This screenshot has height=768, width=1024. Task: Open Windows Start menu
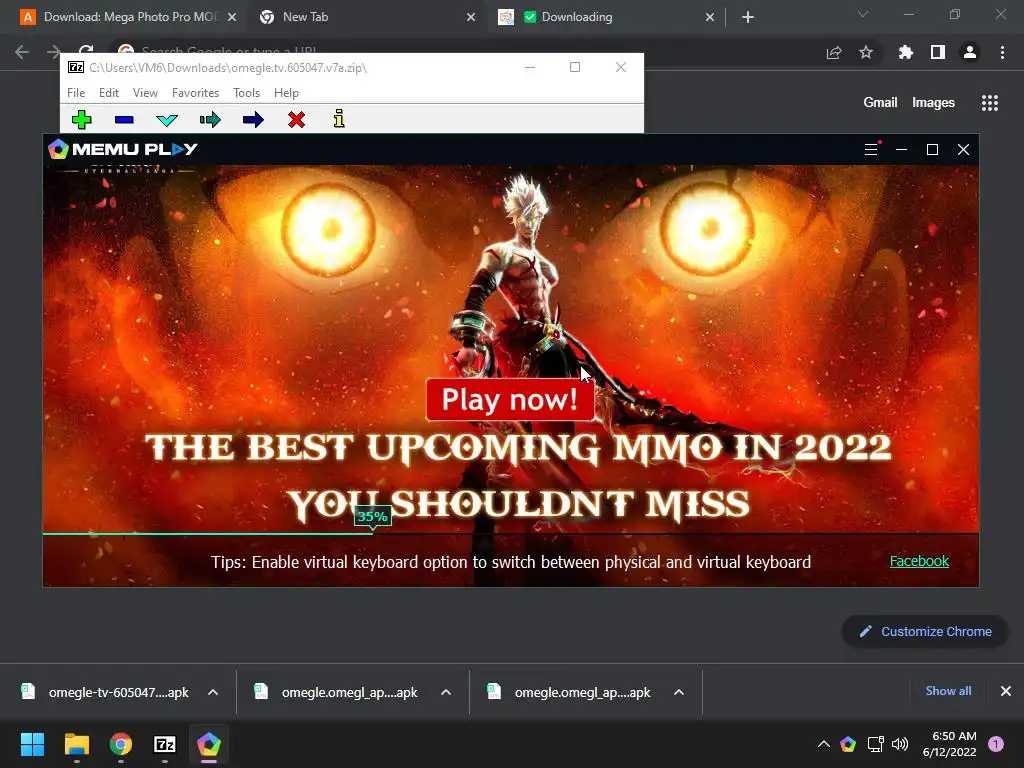[x=32, y=744]
